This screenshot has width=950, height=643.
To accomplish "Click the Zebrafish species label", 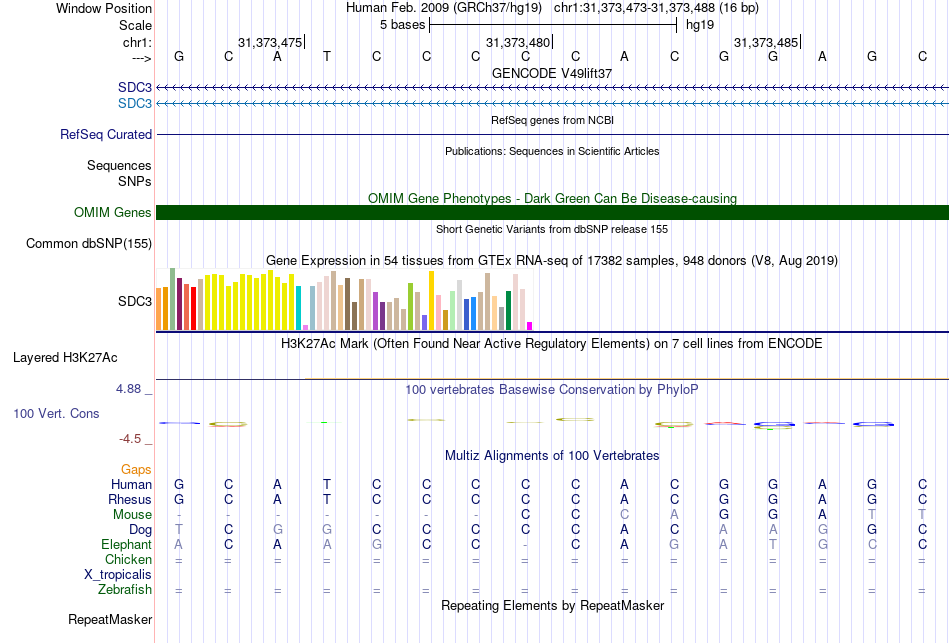I will [125, 589].
